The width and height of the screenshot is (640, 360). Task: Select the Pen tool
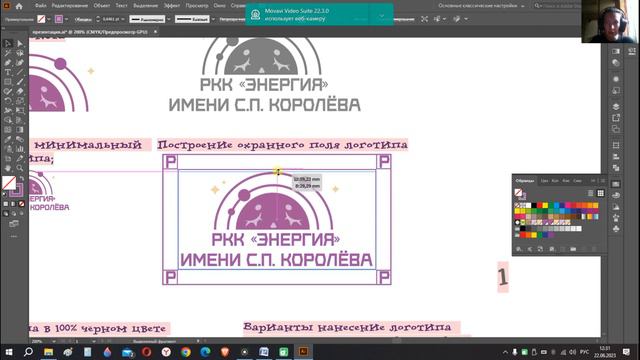tap(8, 62)
